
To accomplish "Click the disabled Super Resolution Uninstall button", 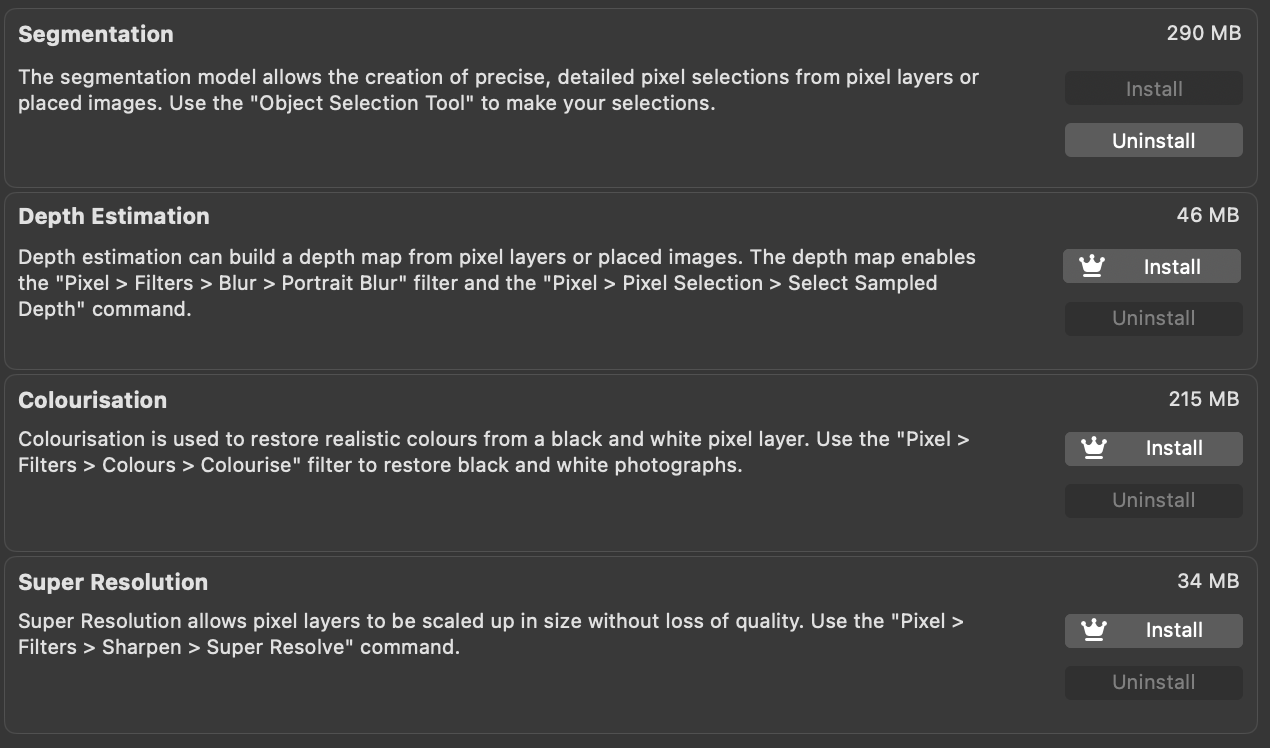I will pyautogui.click(x=1153, y=683).
